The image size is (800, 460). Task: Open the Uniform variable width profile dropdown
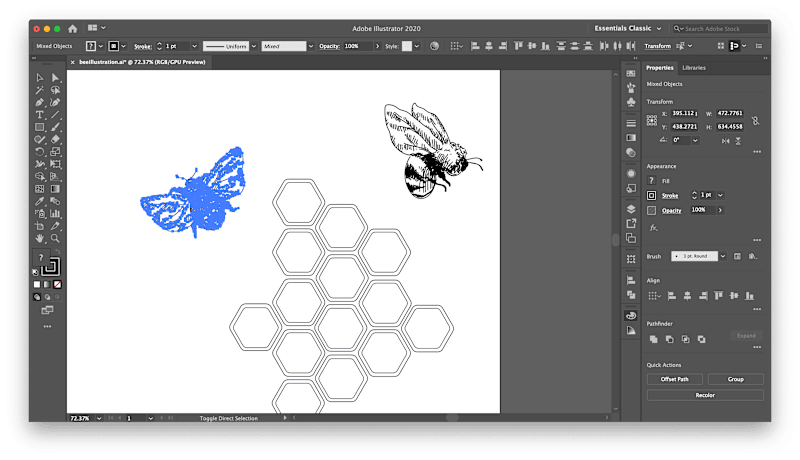tap(254, 46)
